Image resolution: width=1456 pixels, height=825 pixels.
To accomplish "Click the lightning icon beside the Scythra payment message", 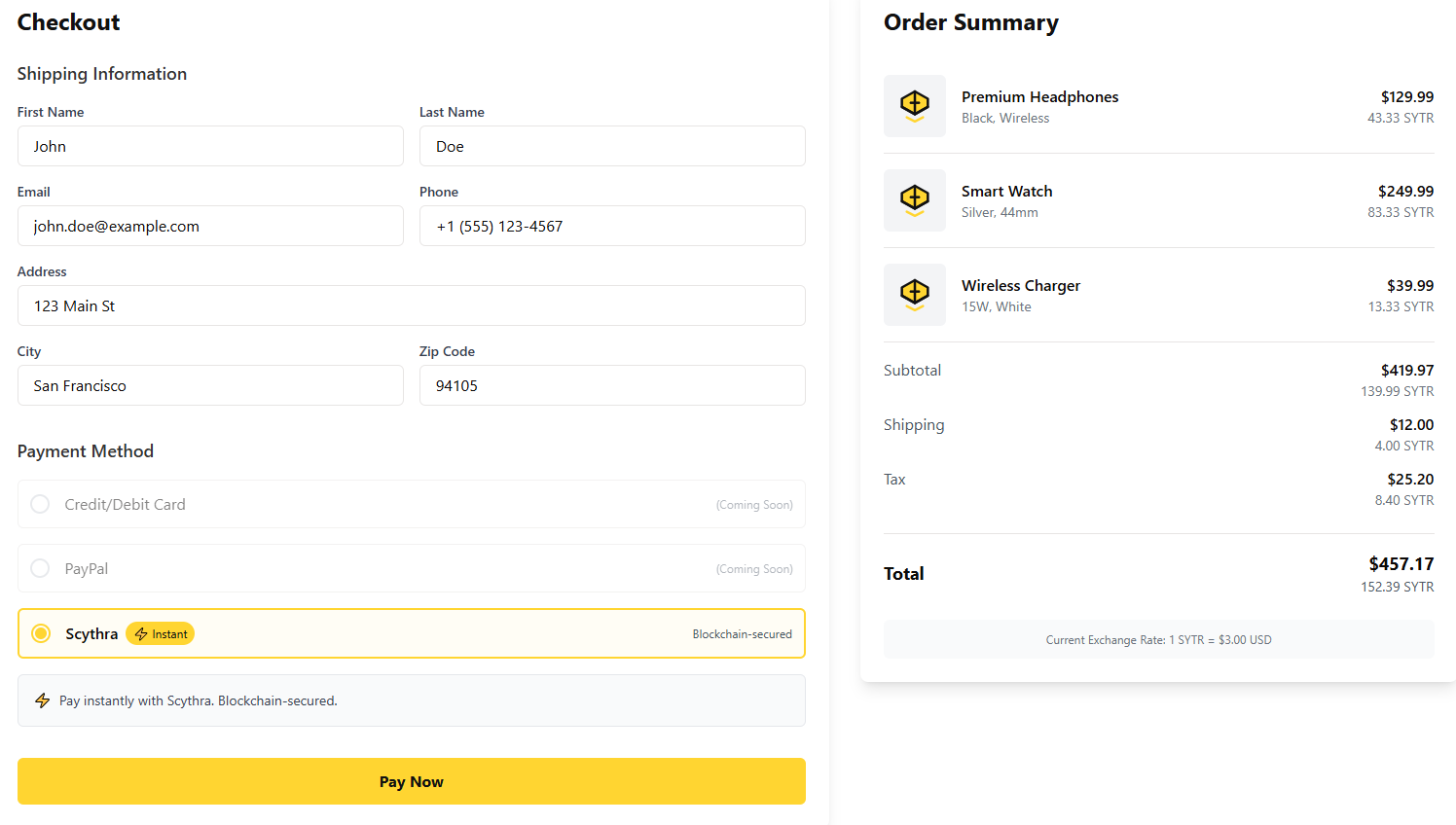I will tap(42, 699).
